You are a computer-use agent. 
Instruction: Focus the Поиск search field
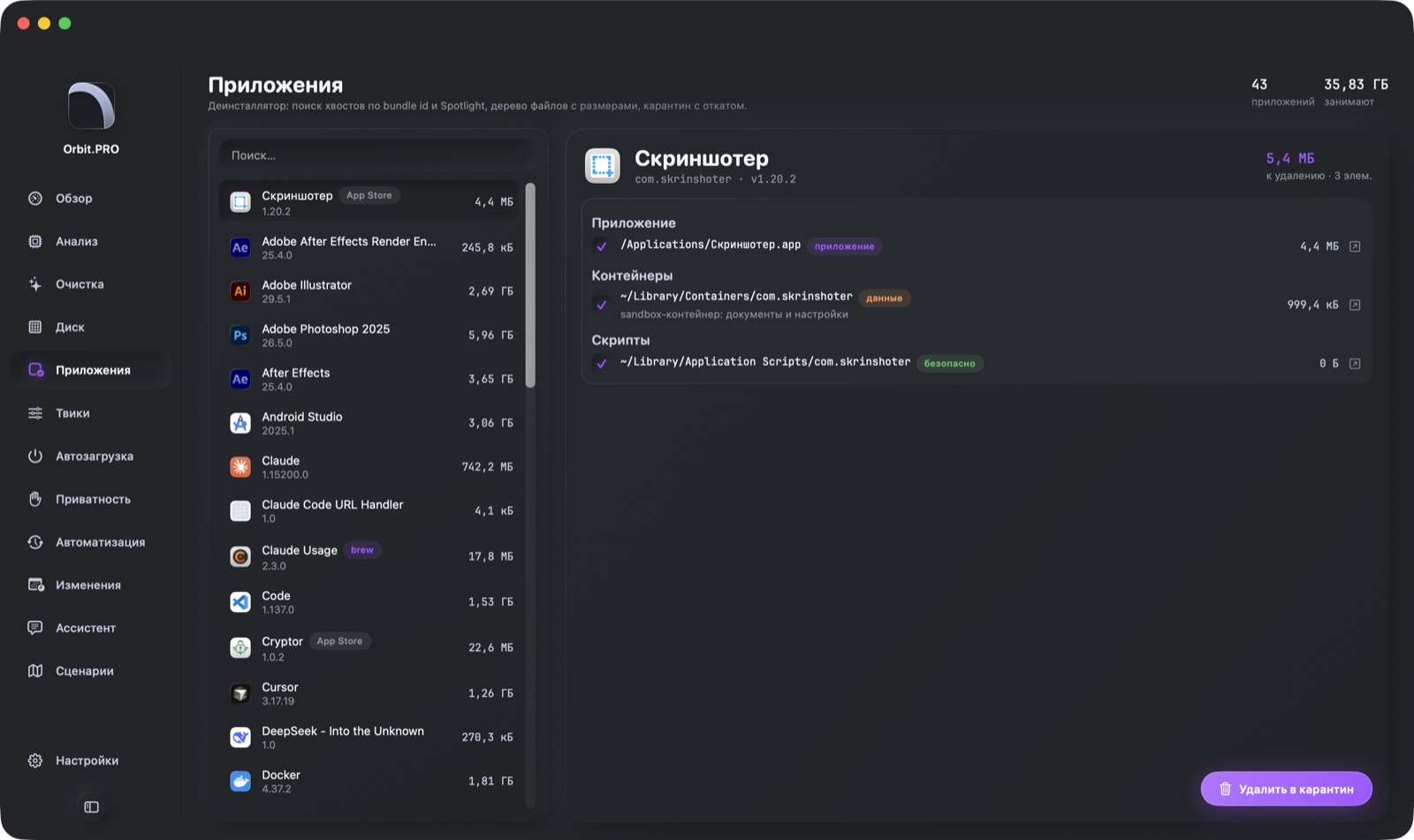click(x=376, y=155)
